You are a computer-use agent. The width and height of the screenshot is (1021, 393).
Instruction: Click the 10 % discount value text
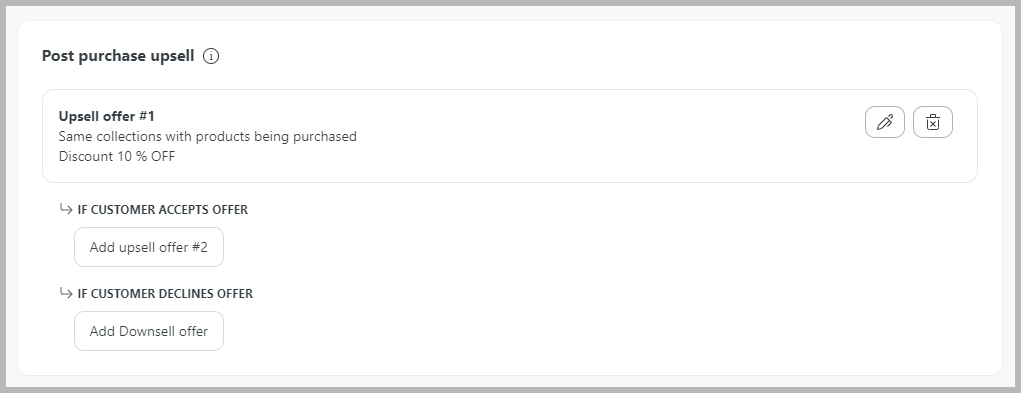[x=132, y=156]
